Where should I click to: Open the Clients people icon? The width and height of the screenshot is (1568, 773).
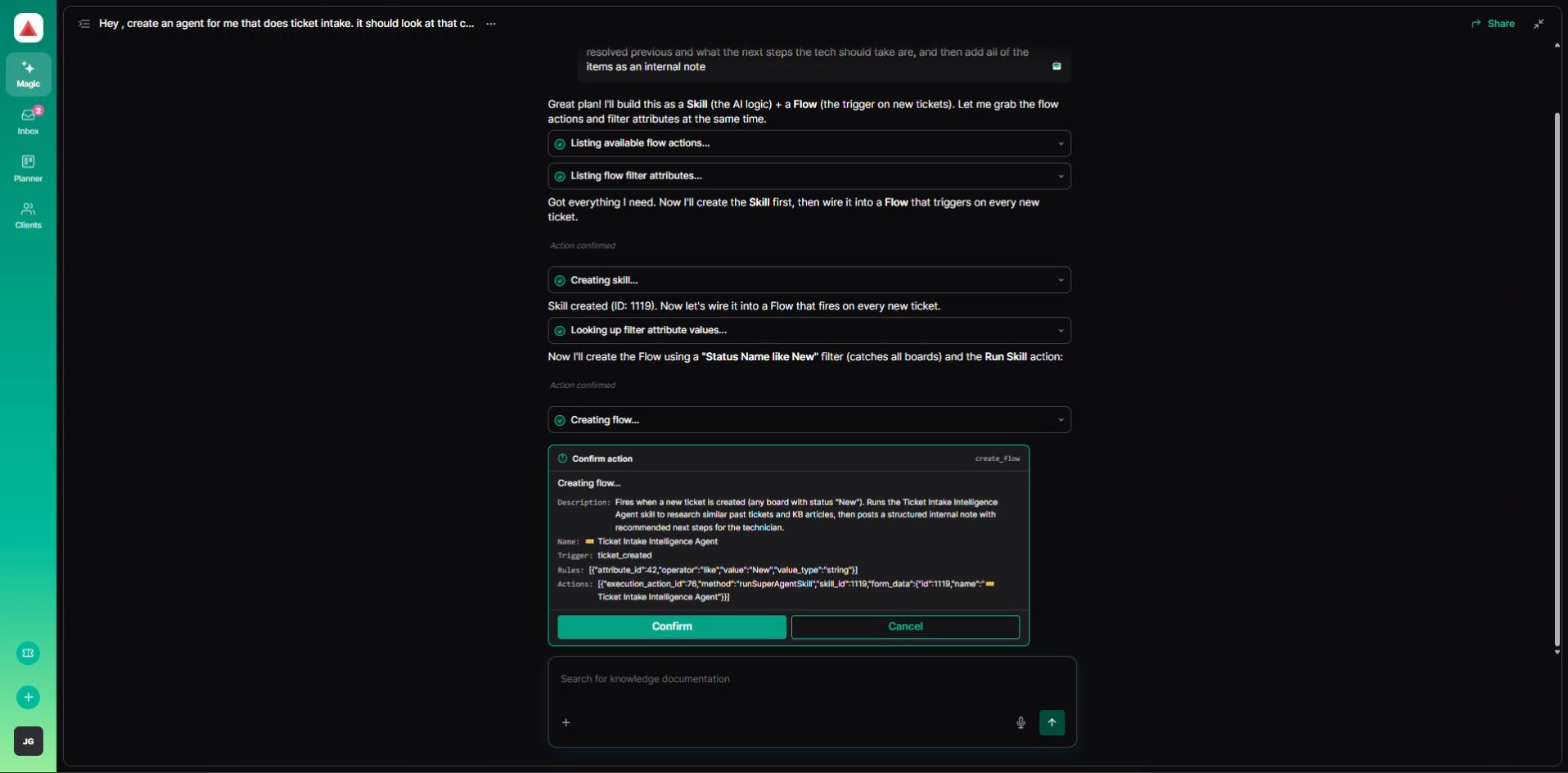pyautogui.click(x=28, y=215)
